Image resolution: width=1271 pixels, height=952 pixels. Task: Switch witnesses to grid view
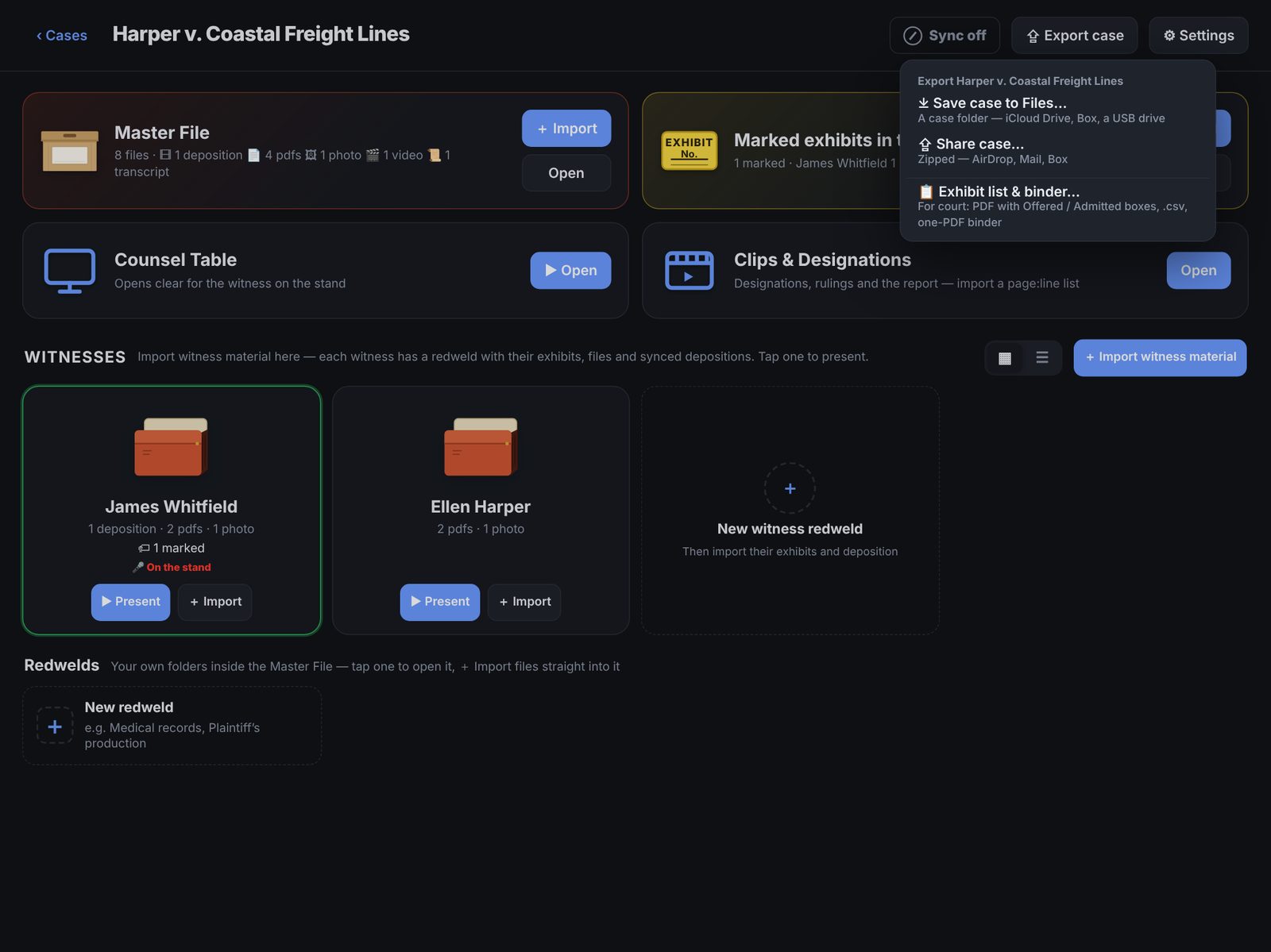(1005, 357)
